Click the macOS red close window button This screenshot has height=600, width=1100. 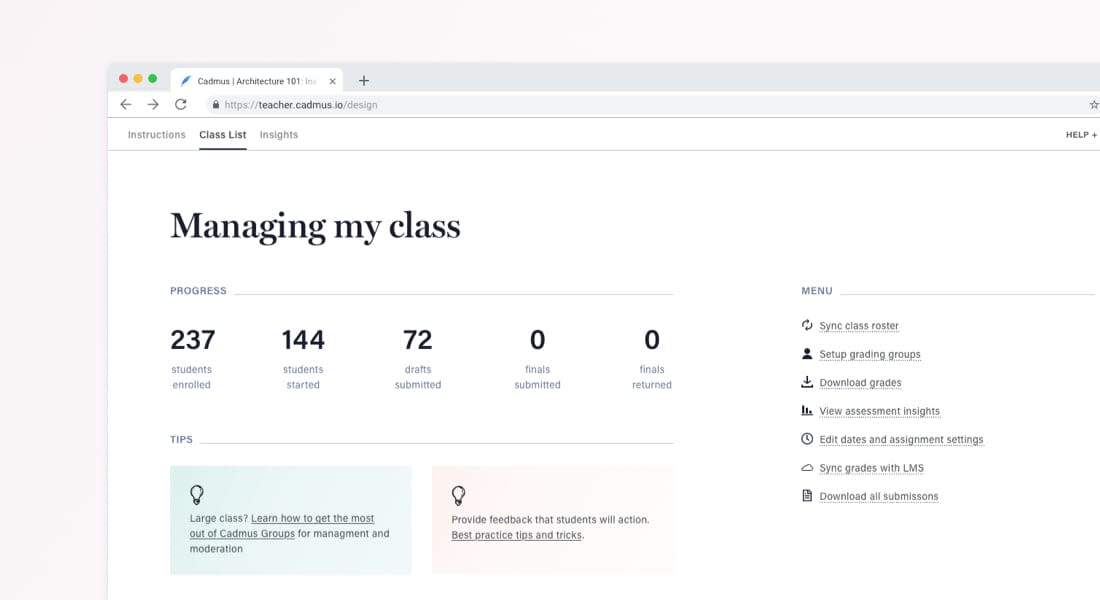coord(123,79)
